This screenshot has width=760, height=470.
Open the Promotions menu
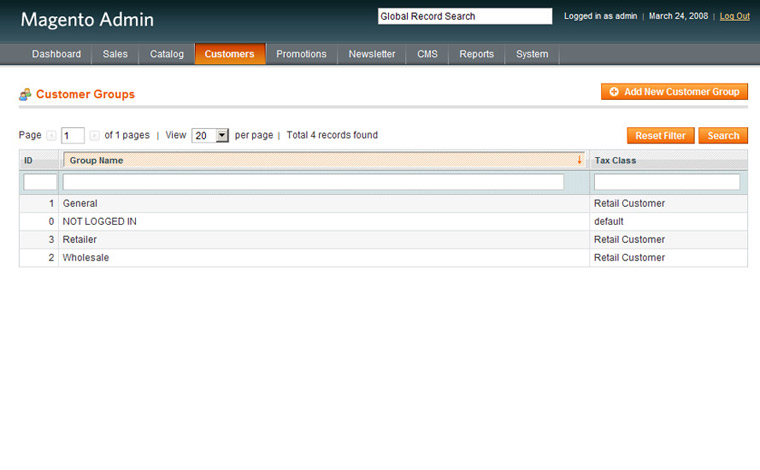coord(301,54)
